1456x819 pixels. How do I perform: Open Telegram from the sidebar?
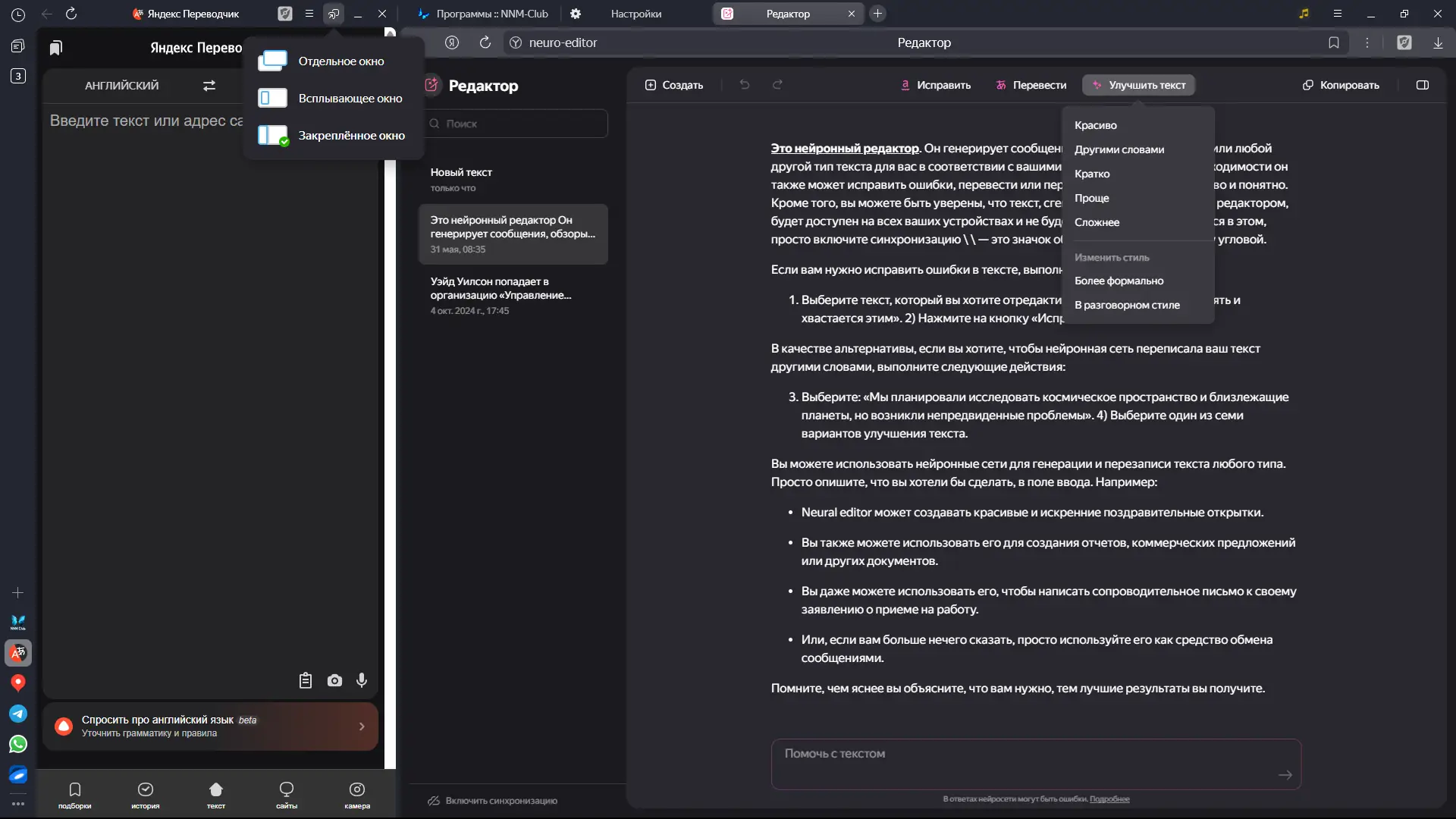(18, 714)
